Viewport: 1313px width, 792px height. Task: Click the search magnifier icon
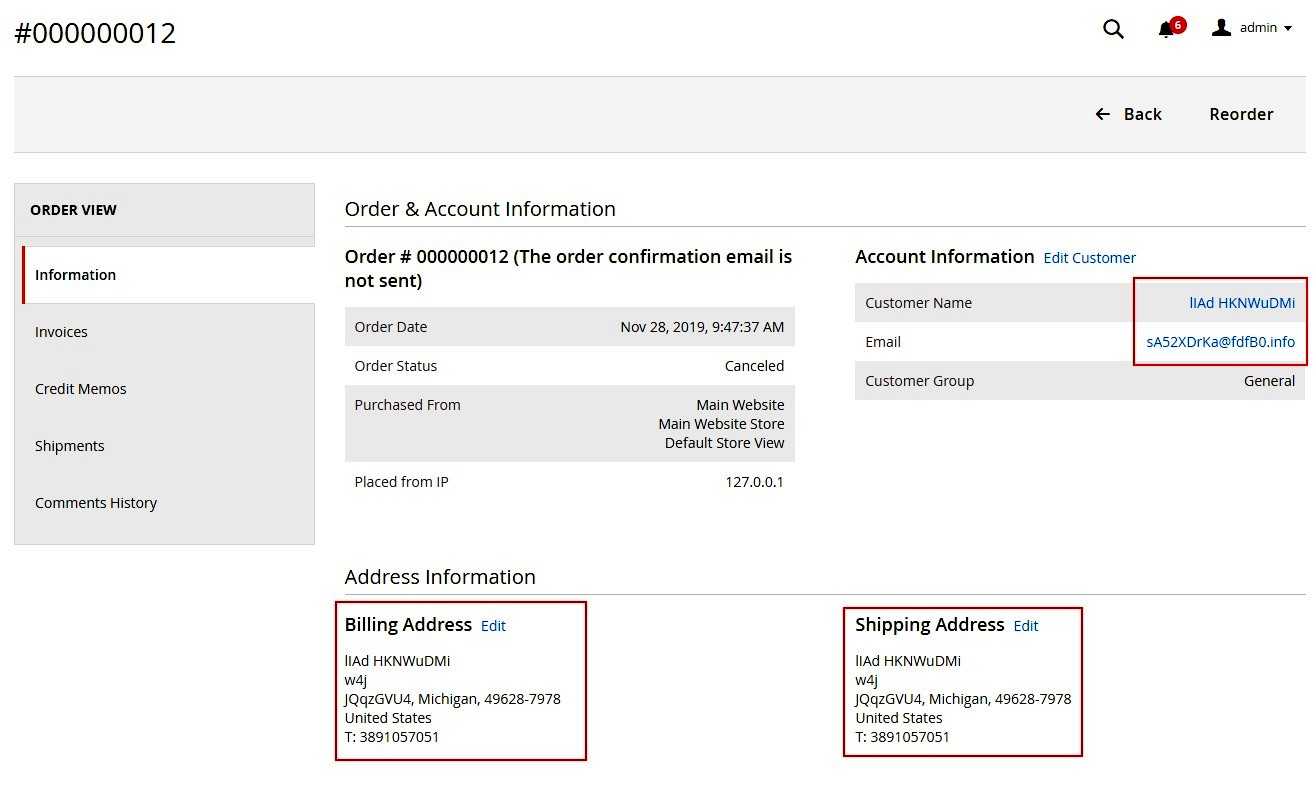tap(1113, 29)
